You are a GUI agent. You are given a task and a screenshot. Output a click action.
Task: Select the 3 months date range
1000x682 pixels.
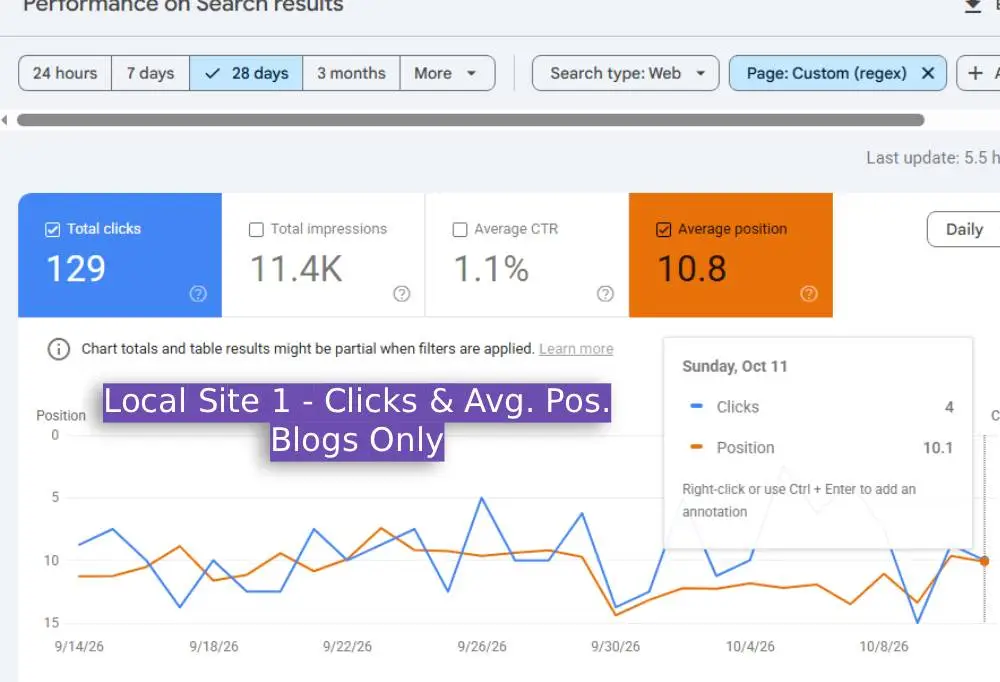(351, 73)
